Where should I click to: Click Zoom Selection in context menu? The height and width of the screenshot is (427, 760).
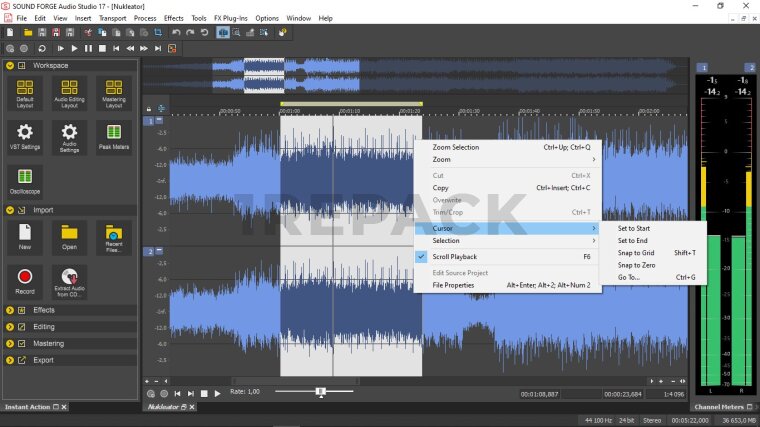[x=455, y=147]
